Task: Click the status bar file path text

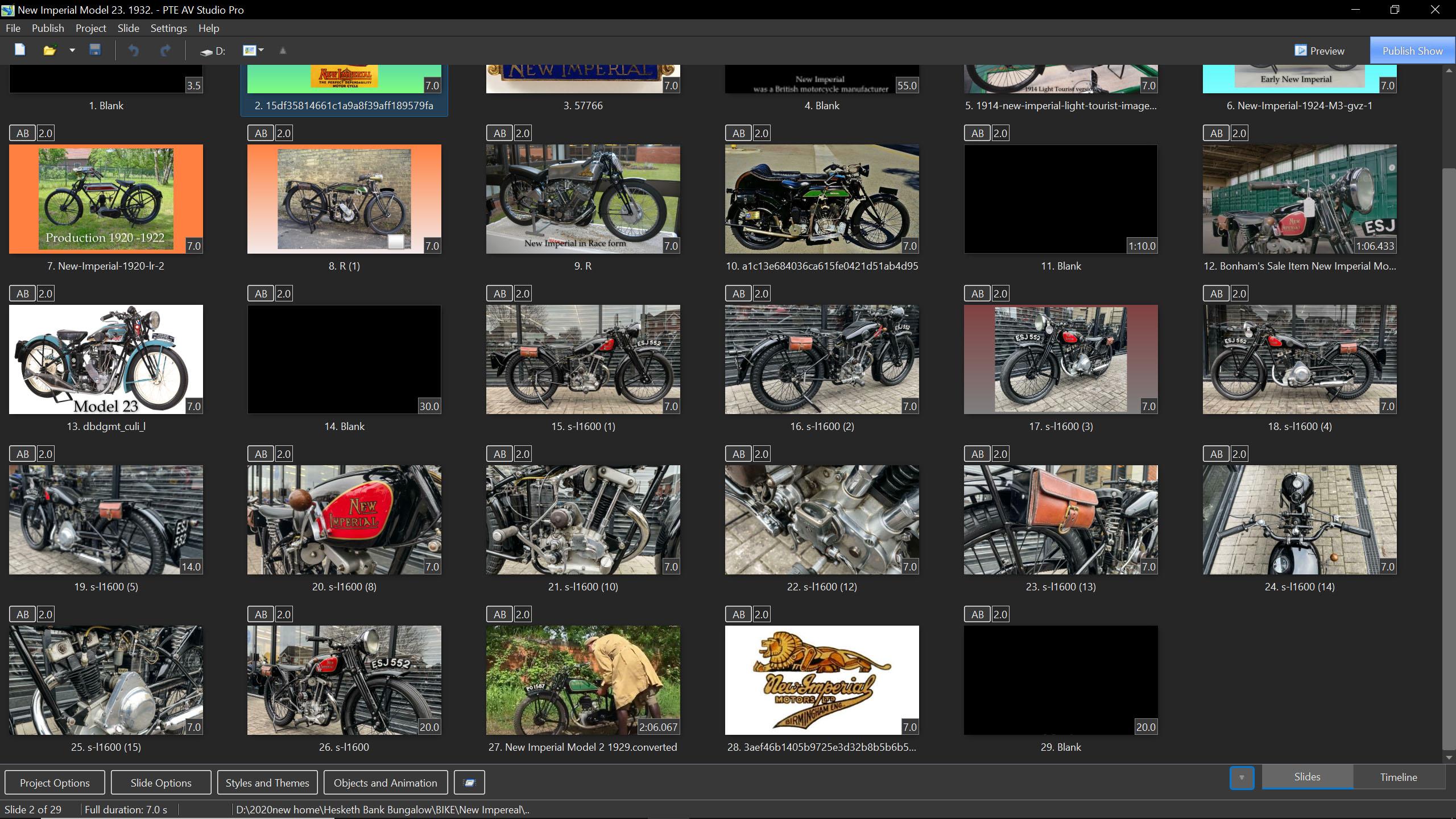Action: tap(382, 810)
